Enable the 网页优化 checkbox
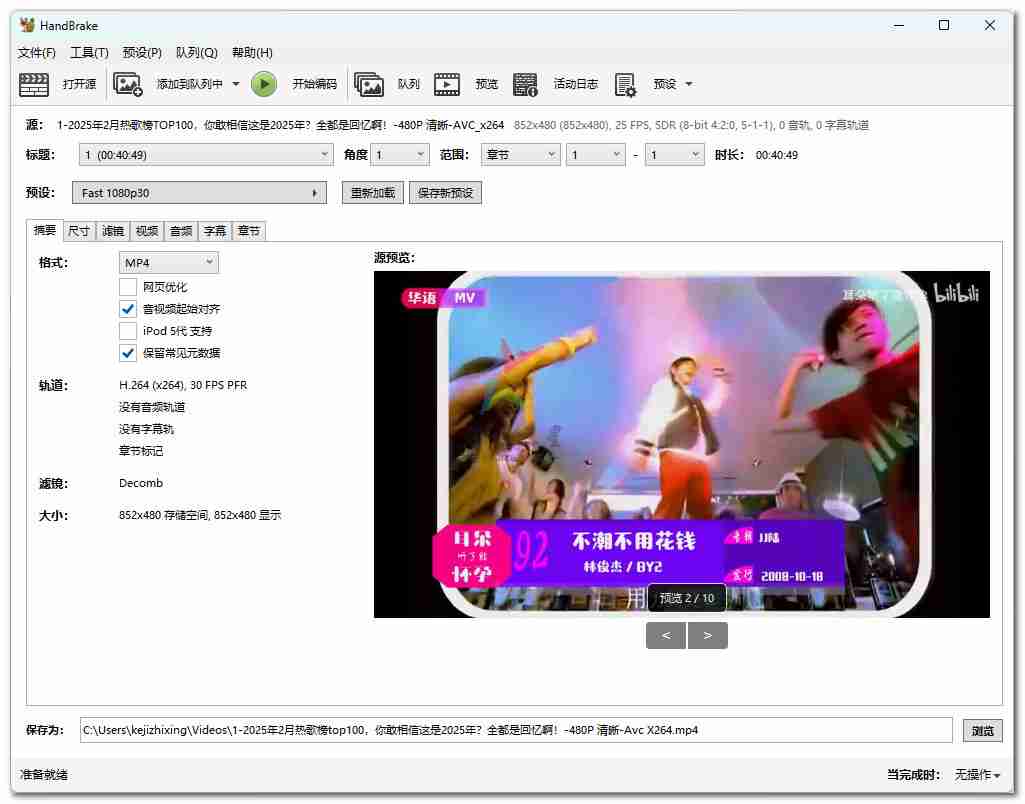This screenshot has width=1025, height=804. 128,287
